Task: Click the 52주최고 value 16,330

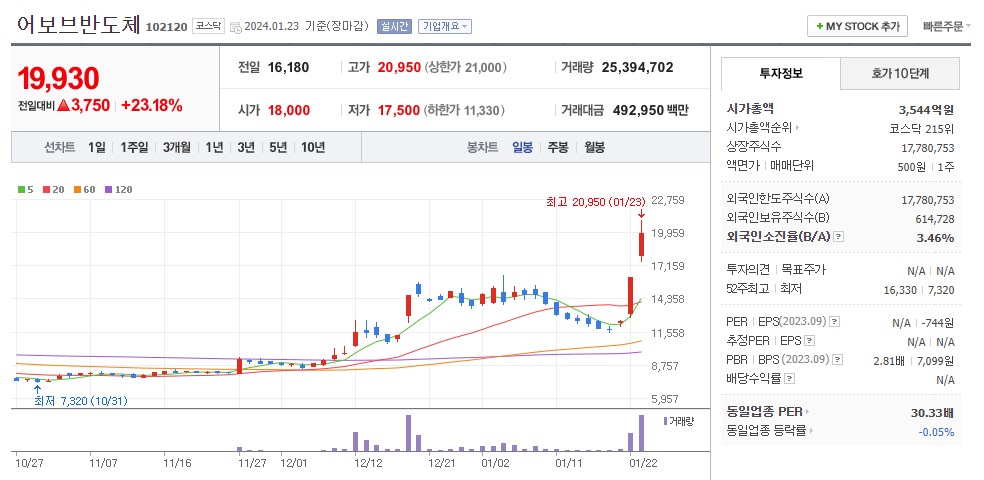Action: coord(902,290)
